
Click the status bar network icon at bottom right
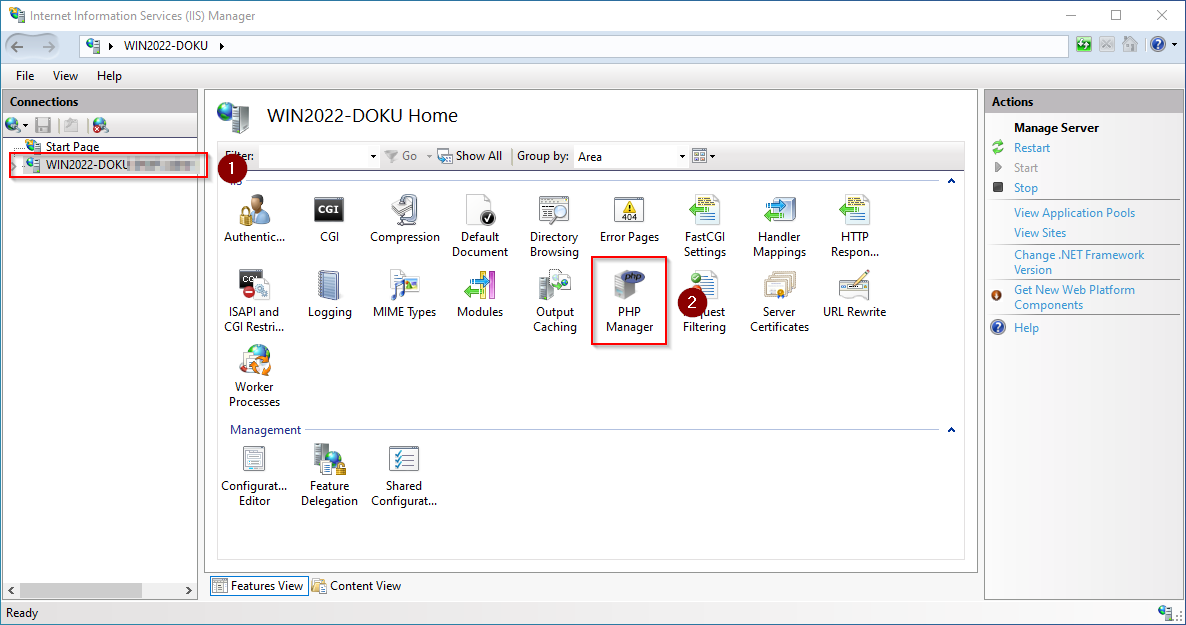pyautogui.click(x=1166, y=612)
